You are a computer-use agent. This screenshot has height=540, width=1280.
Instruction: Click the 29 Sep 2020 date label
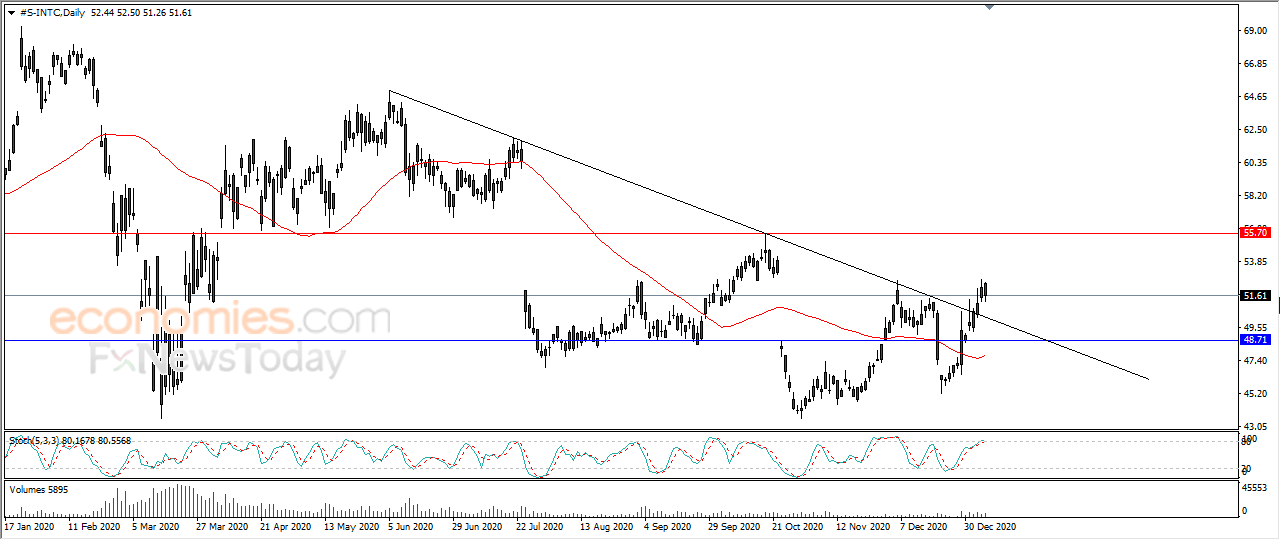[733, 526]
